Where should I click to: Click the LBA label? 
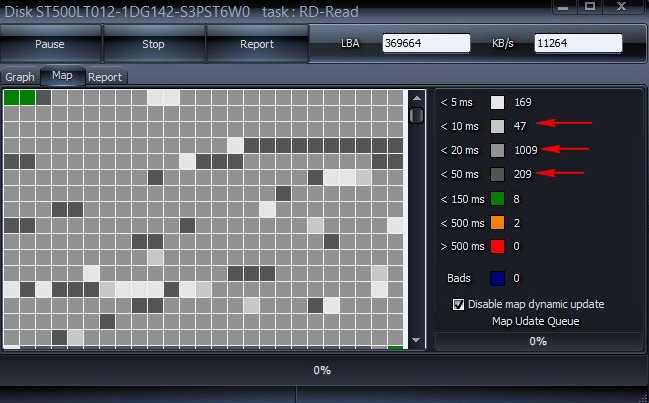pos(350,43)
